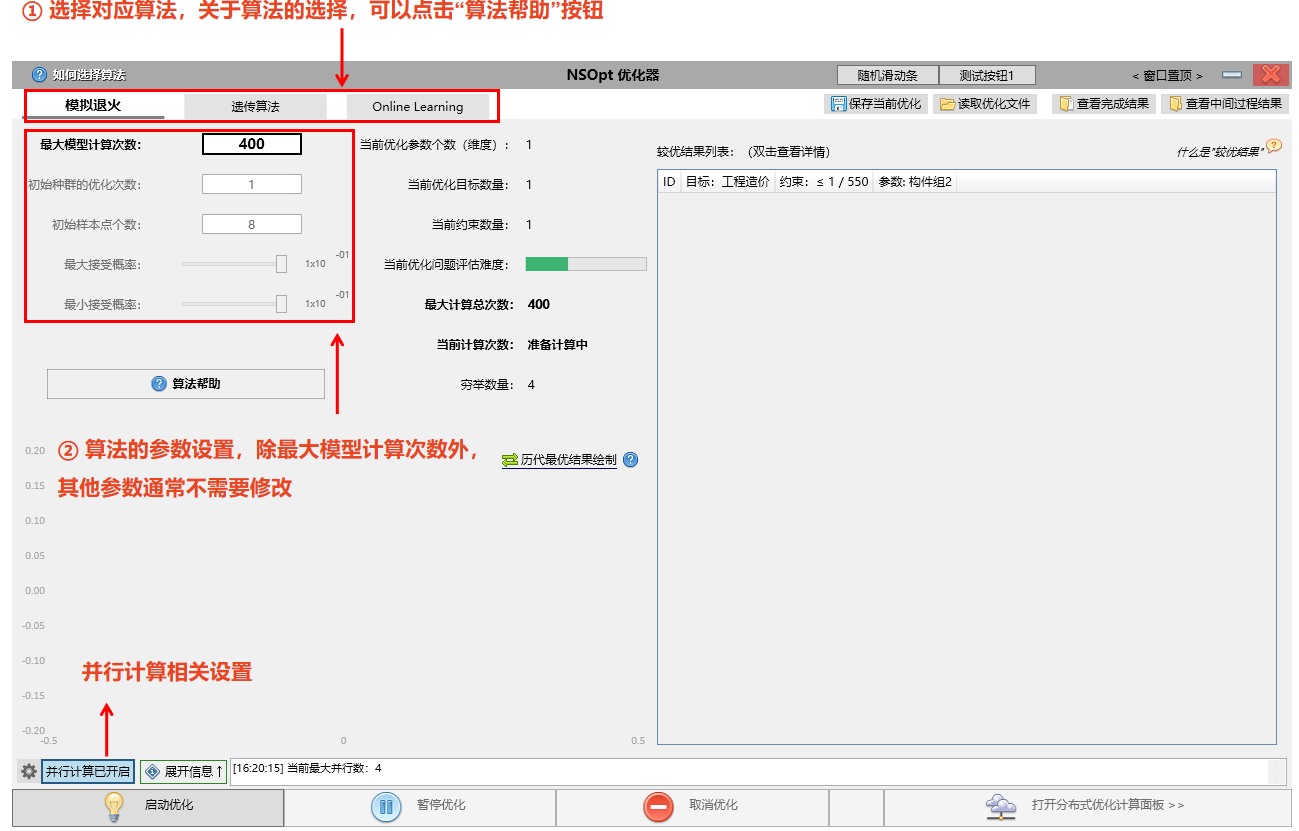1299x831 pixels.
Task: Minimize the NSOpt window
Action: (1232, 75)
